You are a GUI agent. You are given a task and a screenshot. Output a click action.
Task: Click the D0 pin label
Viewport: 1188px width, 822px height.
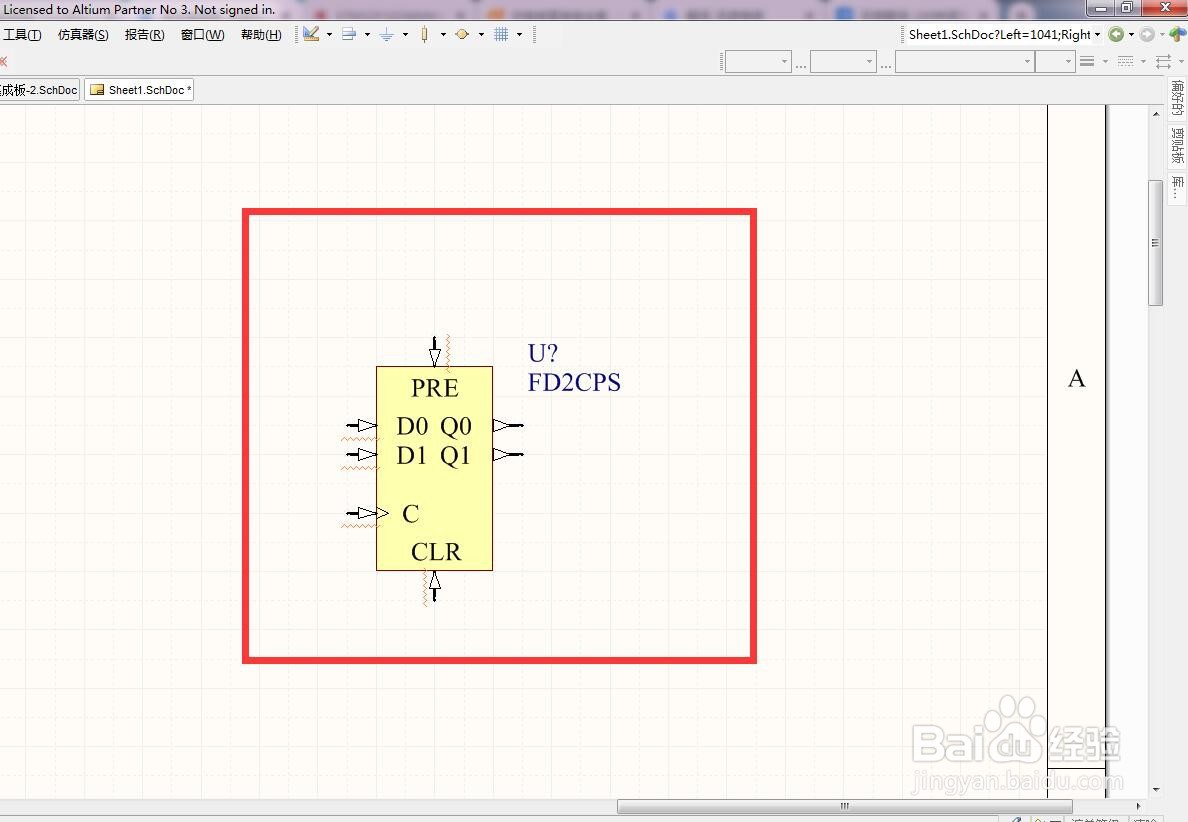tap(412, 426)
